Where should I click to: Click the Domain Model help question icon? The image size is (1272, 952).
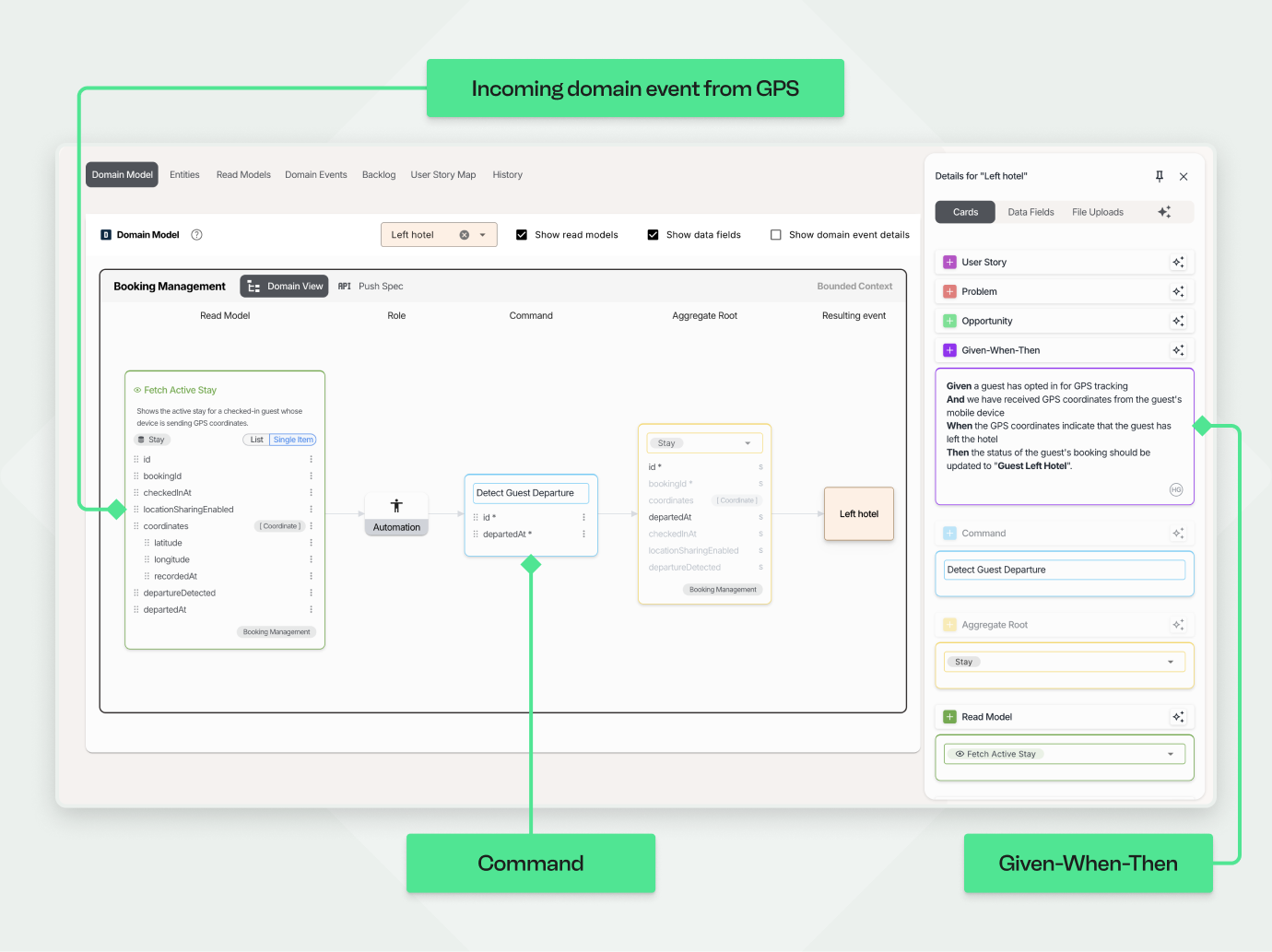click(196, 235)
